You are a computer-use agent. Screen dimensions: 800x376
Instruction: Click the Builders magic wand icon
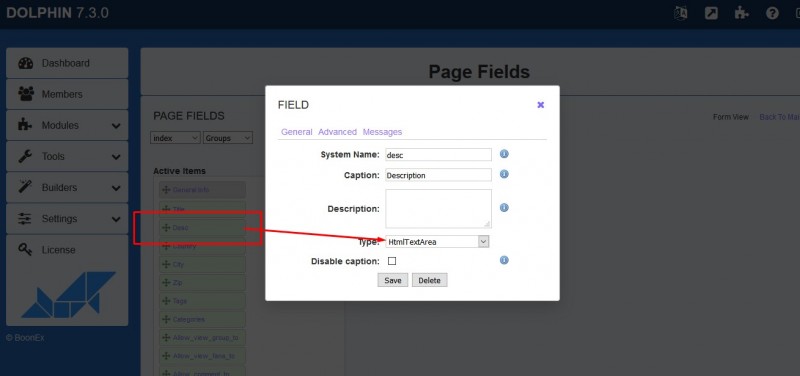click(25, 187)
